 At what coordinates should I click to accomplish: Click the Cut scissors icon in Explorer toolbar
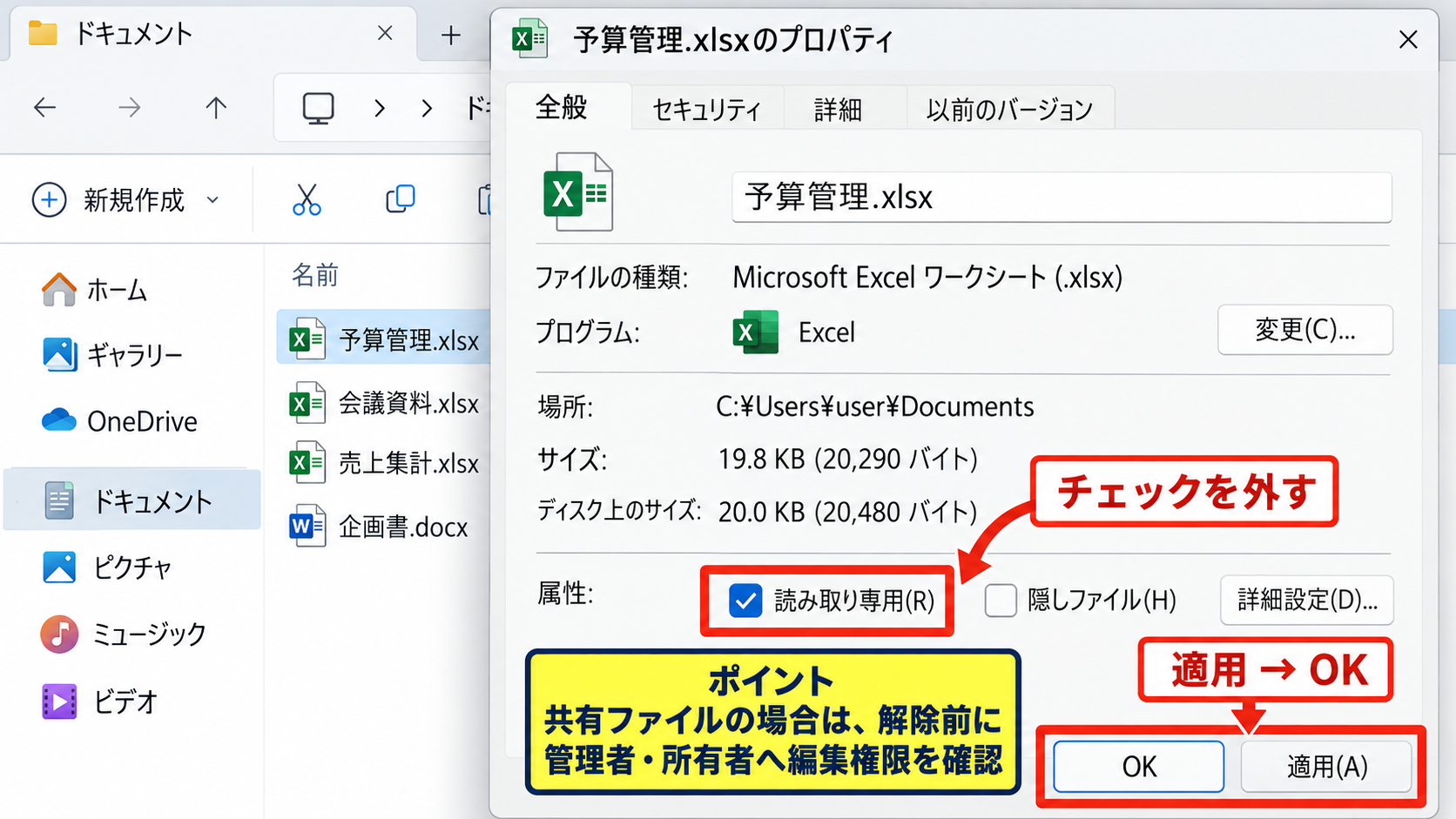(x=307, y=200)
